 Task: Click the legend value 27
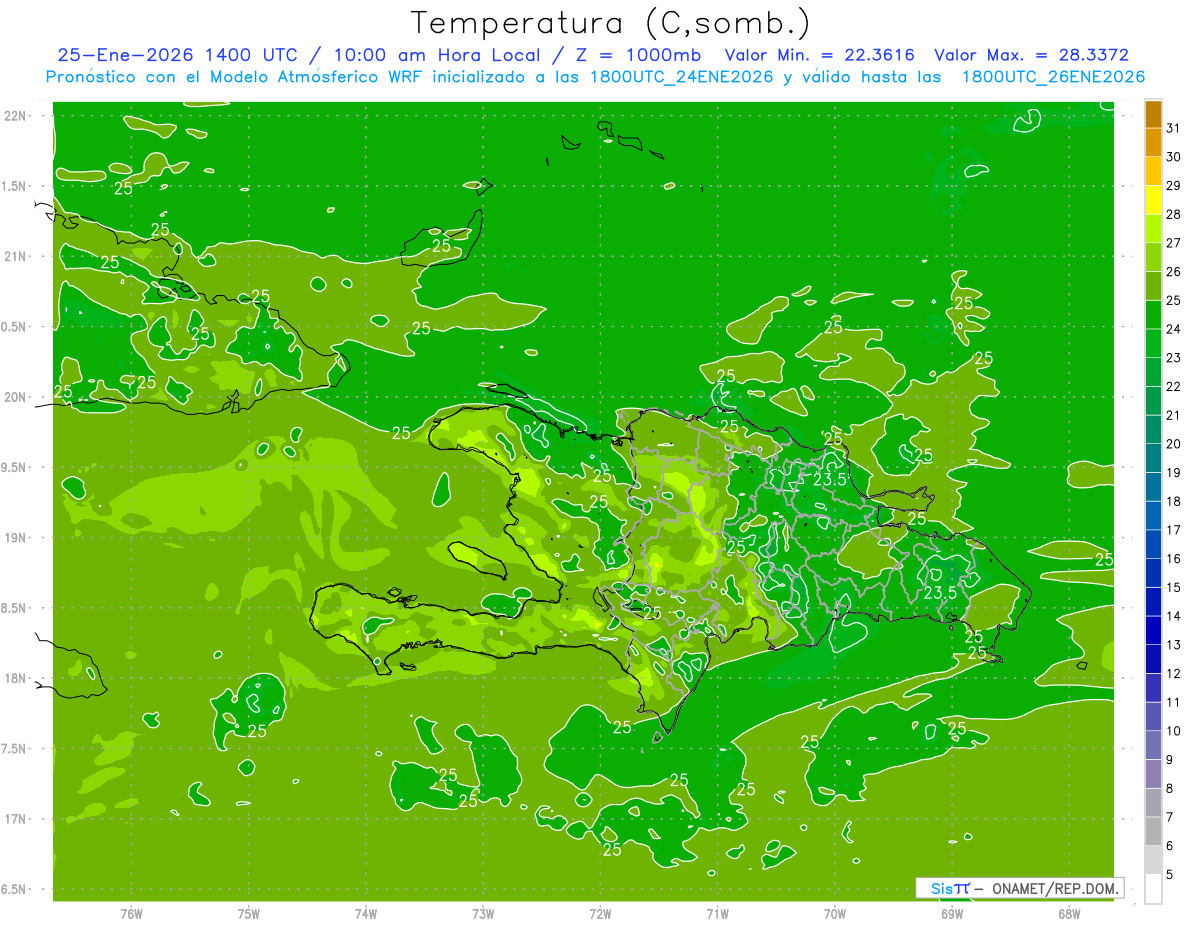(x=1173, y=243)
